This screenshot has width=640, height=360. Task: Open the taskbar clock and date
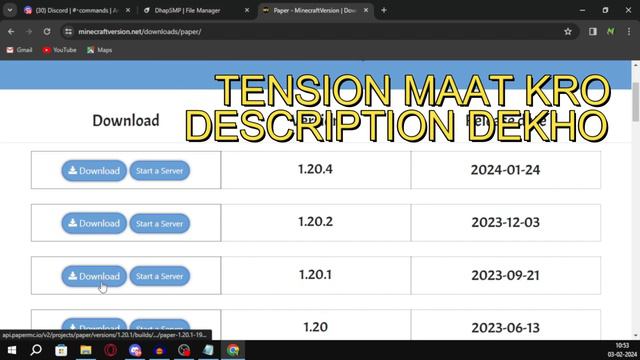point(622,350)
